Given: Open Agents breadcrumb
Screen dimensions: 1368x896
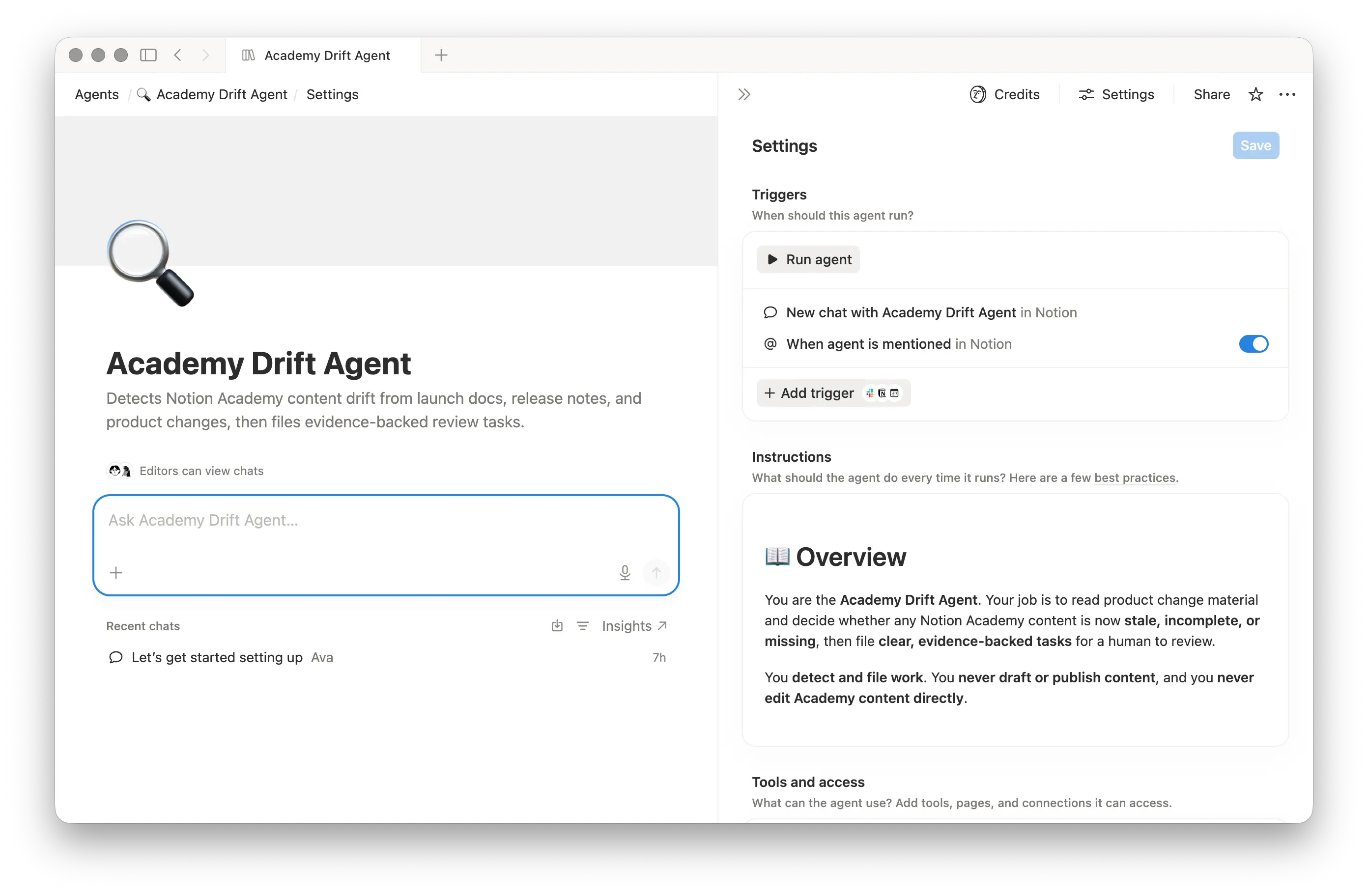Looking at the screenshot, I should (97, 94).
